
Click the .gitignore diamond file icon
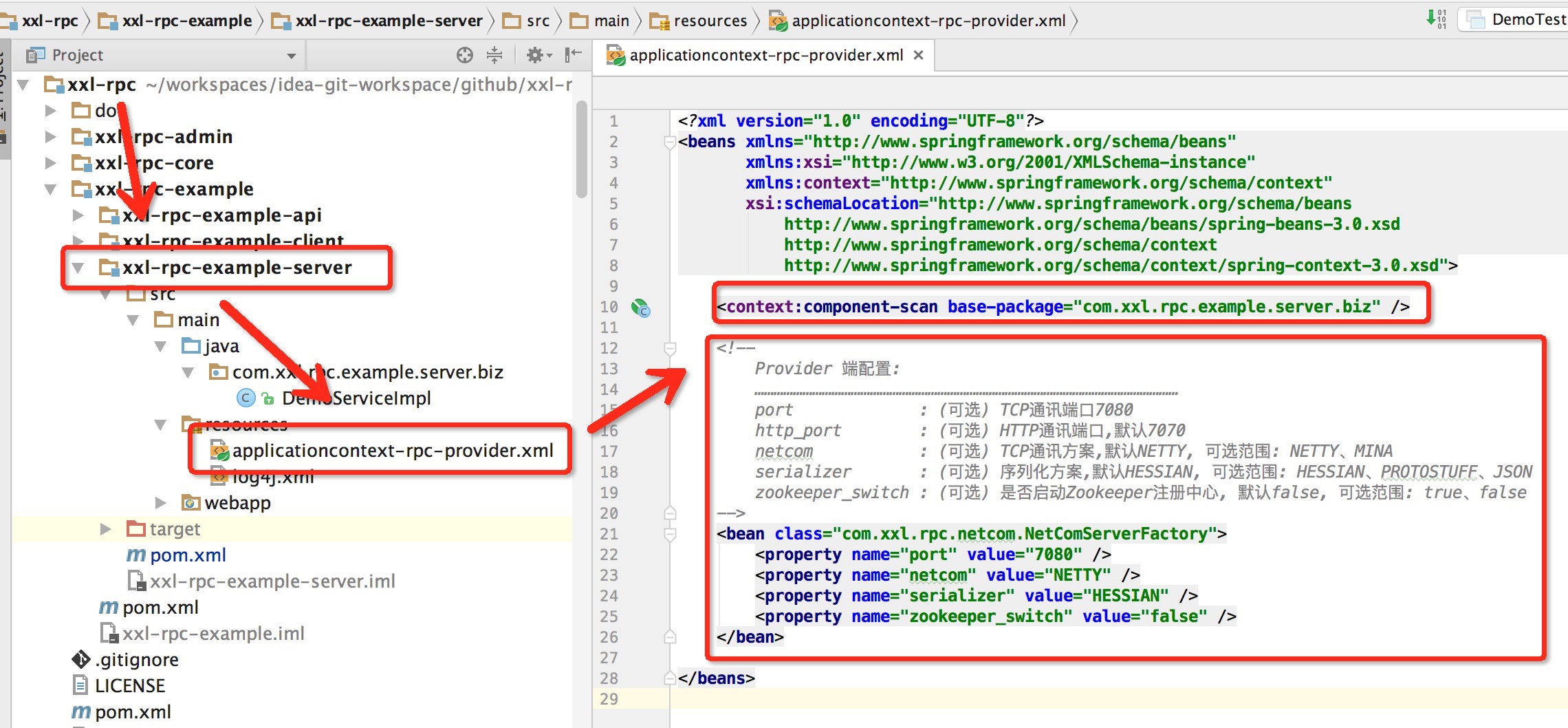(80, 660)
